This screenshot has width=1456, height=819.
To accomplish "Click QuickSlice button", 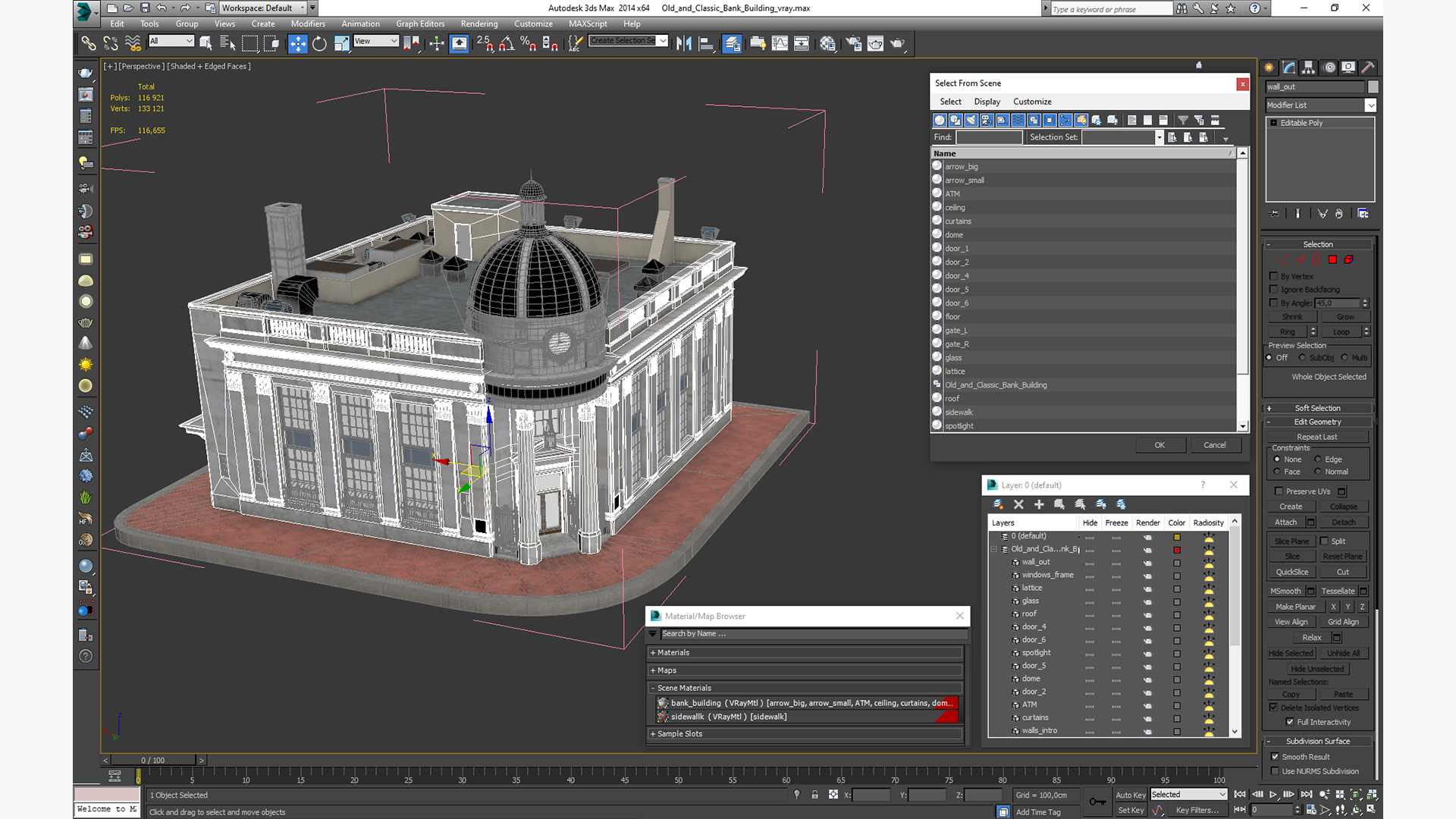I will [x=1291, y=573].
